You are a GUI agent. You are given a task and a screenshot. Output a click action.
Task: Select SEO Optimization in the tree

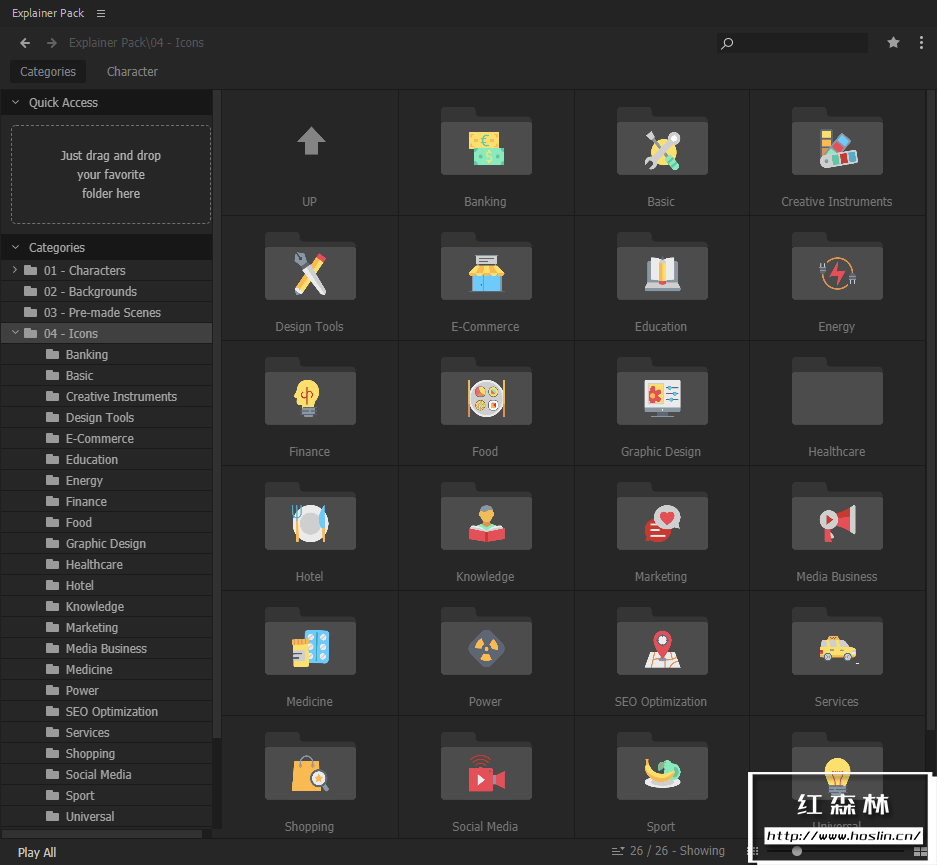(x=106, y=711)
